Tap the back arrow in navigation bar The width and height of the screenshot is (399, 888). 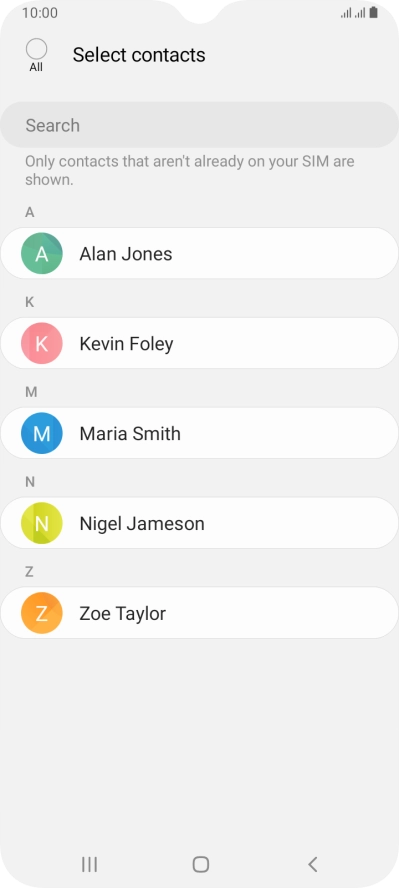tap(312, 864)
